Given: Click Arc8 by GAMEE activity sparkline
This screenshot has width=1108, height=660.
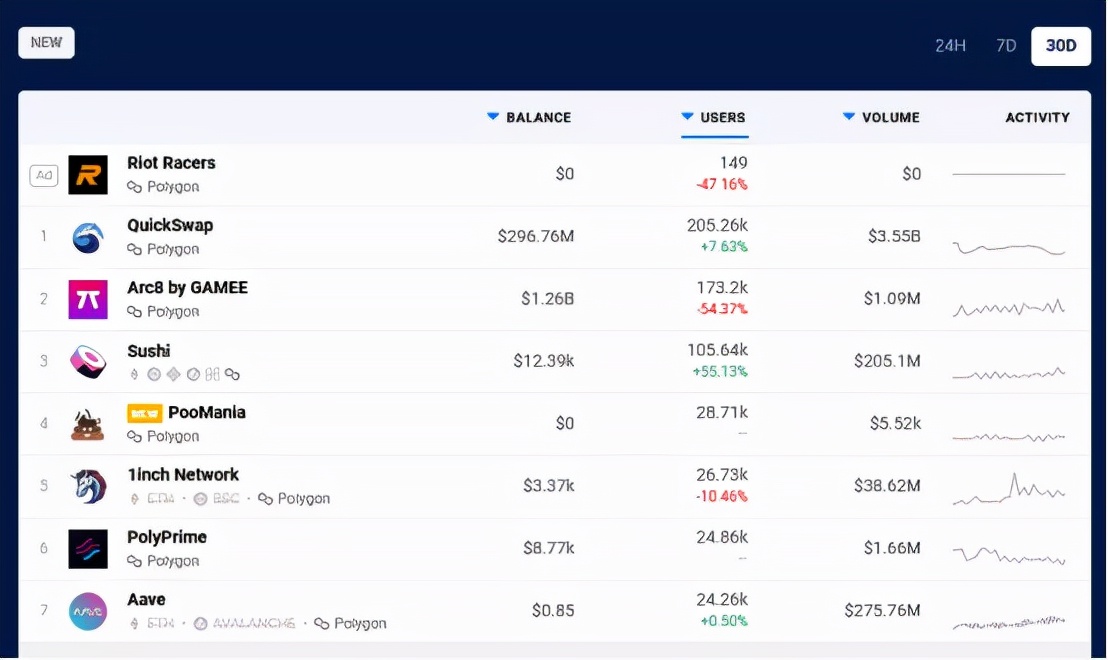Looking at the screenshot, I should pyautogui.click(x=1008, y=307).
